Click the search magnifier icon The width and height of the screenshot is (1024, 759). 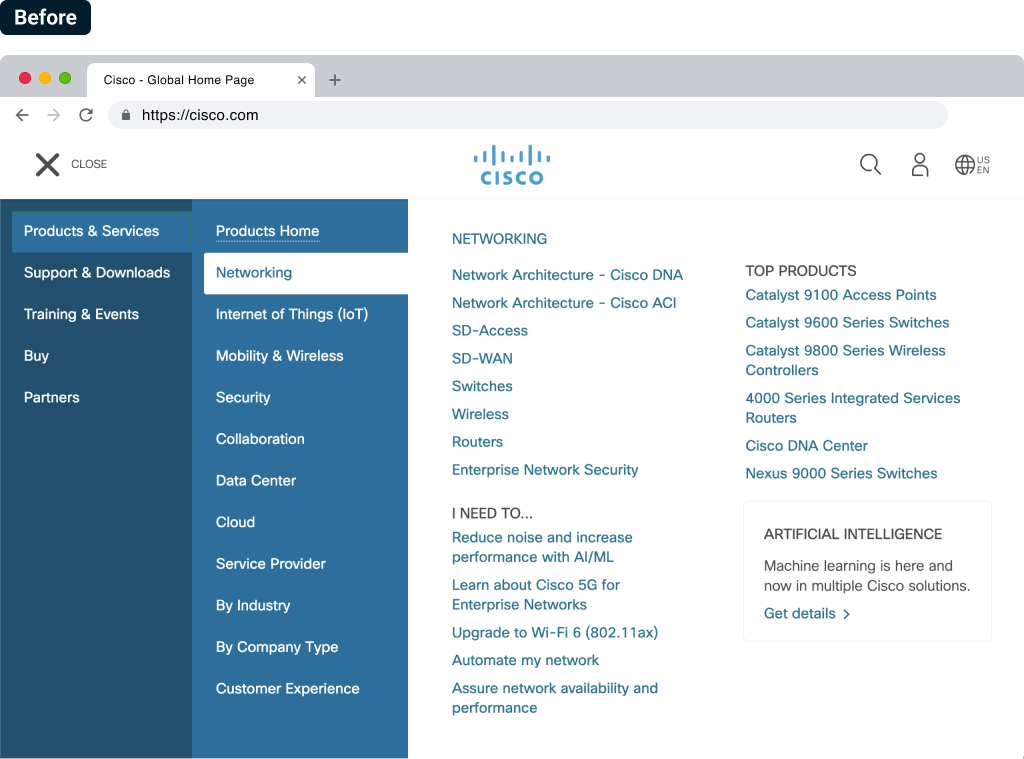click(870, 165)
